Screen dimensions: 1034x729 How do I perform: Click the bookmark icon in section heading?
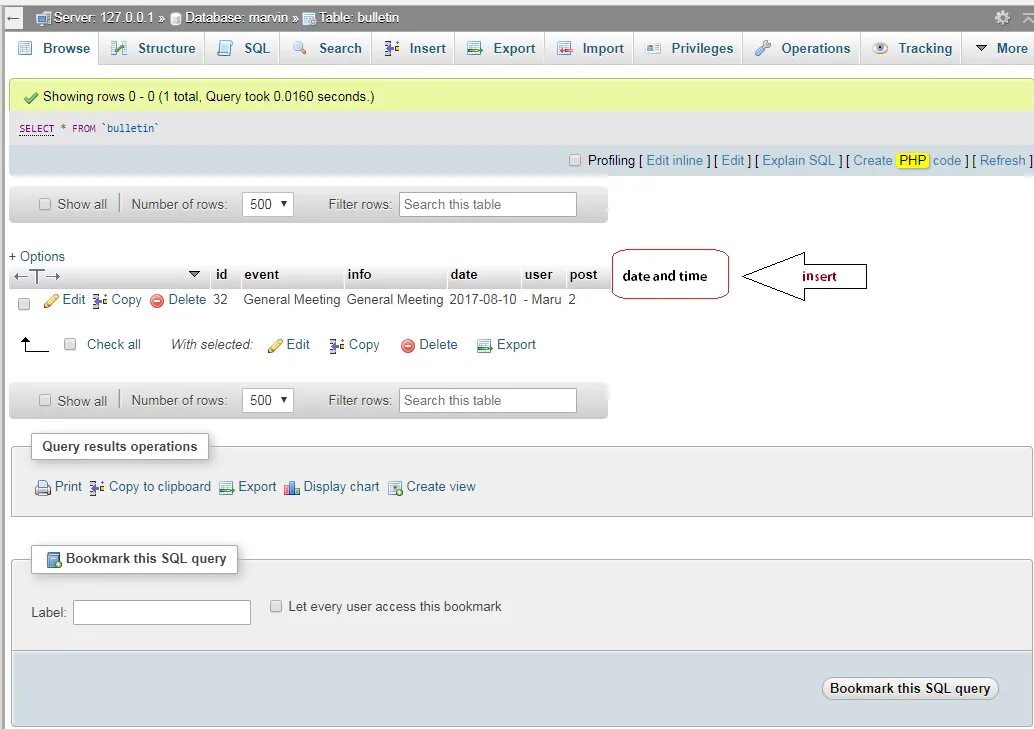[x=54, y=560]
